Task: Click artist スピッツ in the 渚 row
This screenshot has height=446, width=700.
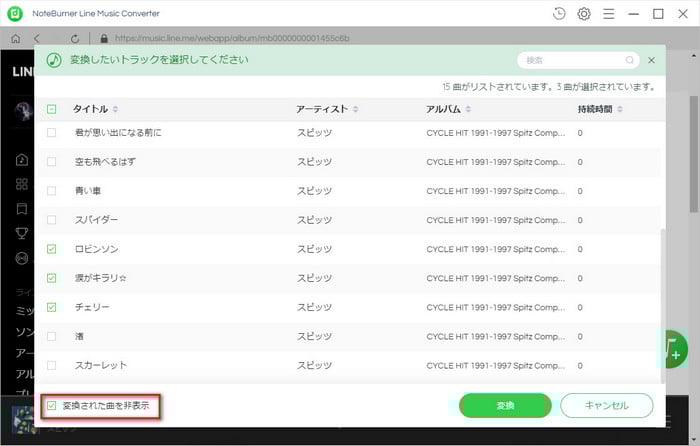Action: tap(315, 336)
